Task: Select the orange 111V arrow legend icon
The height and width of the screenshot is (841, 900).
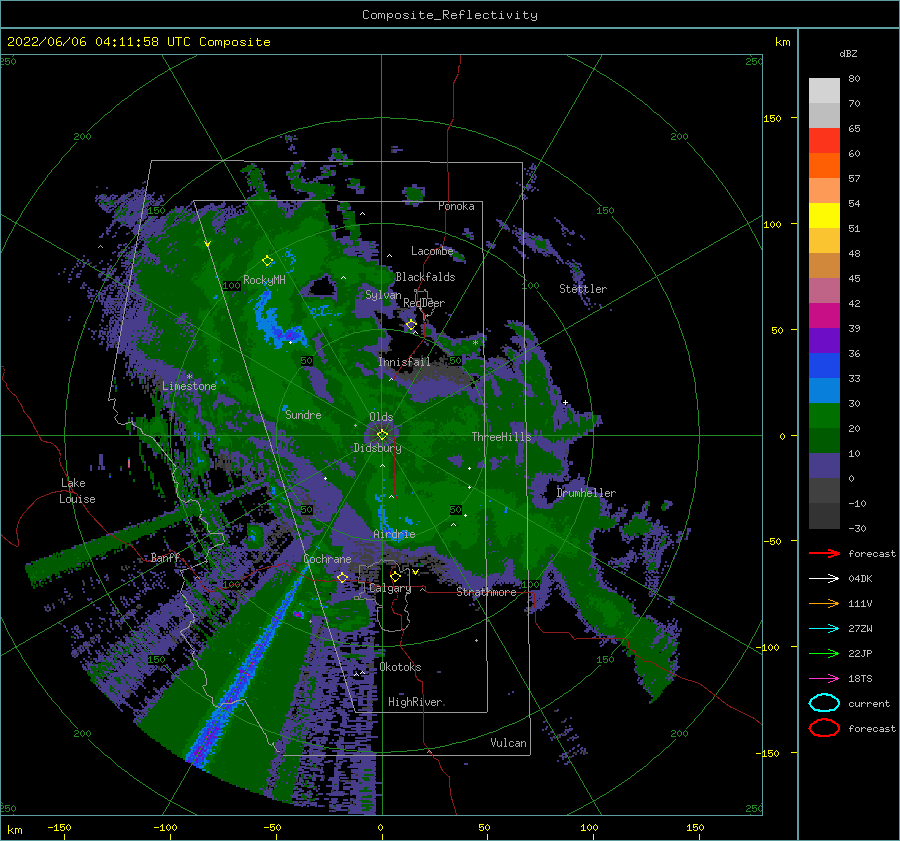Action: [824, 603]
